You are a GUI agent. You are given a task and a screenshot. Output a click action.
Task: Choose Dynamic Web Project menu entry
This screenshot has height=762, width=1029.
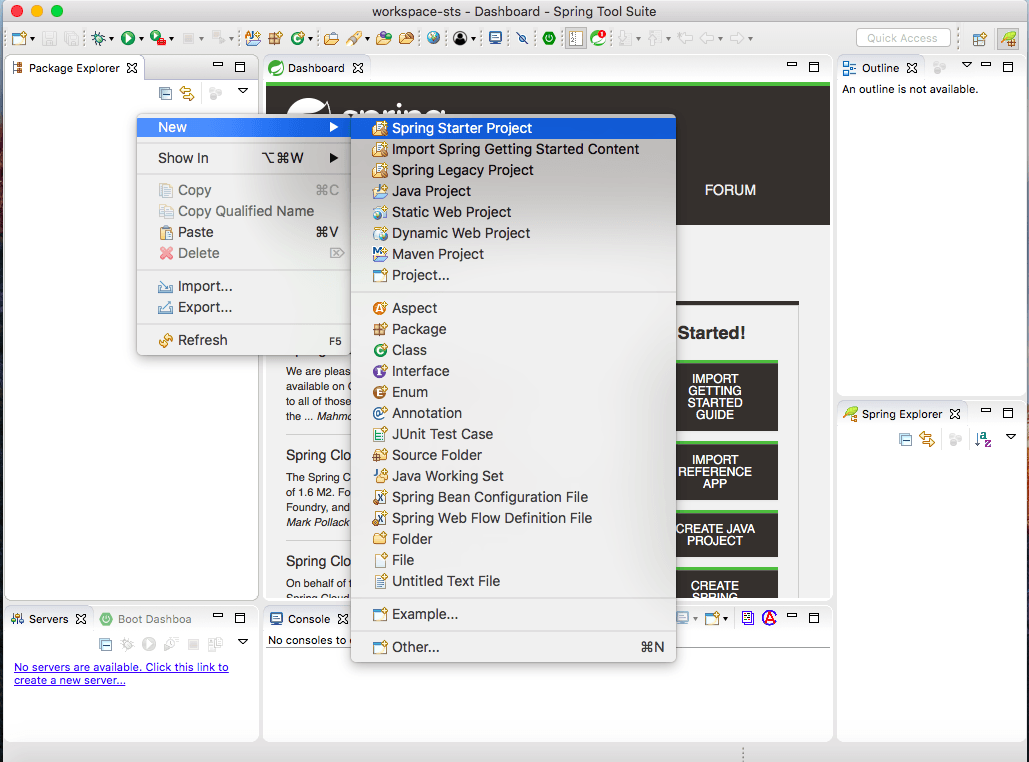coord(513,233)
